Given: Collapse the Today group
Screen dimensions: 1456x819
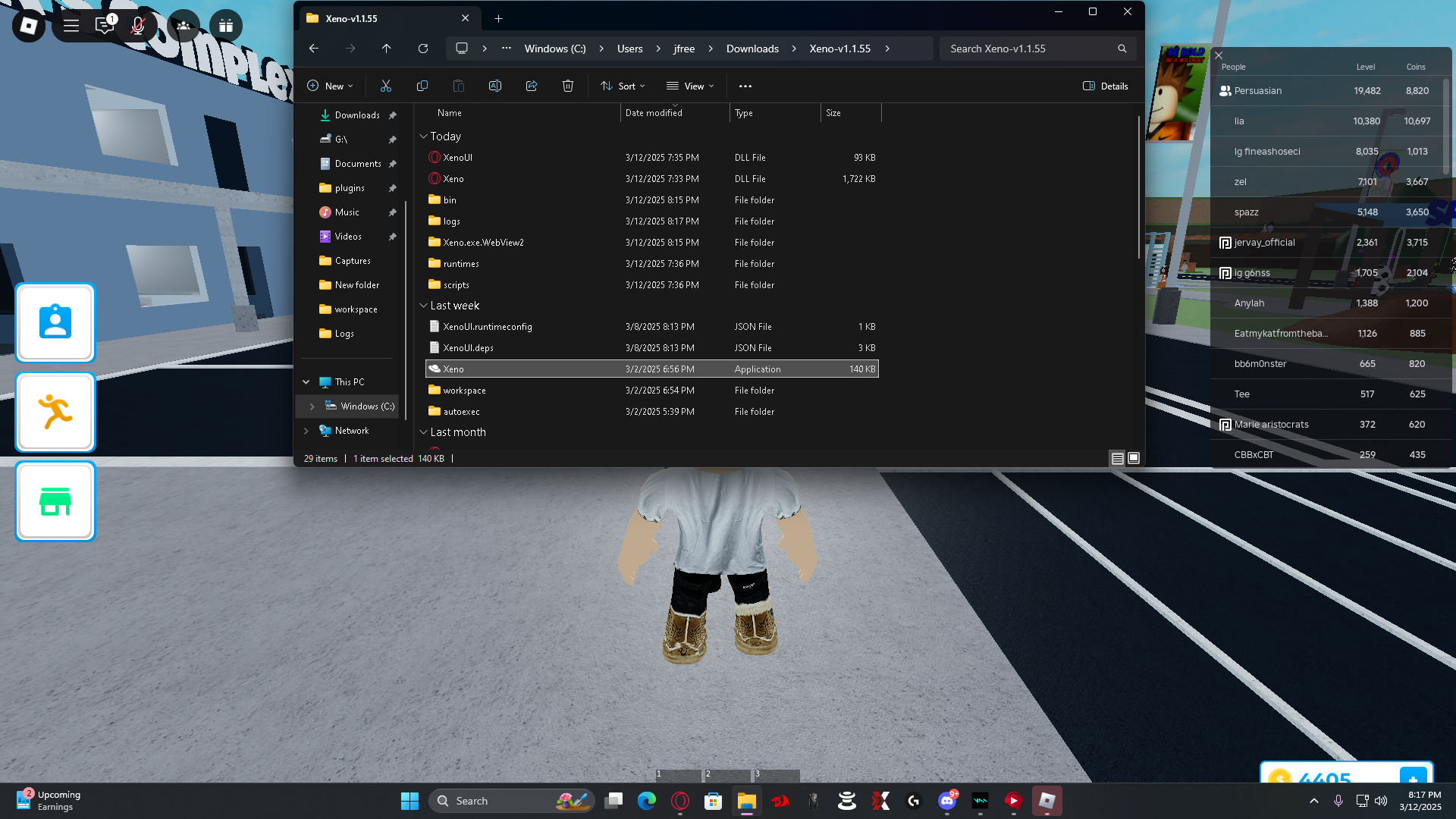Looking at the screenshot, I should click(424, 136).
